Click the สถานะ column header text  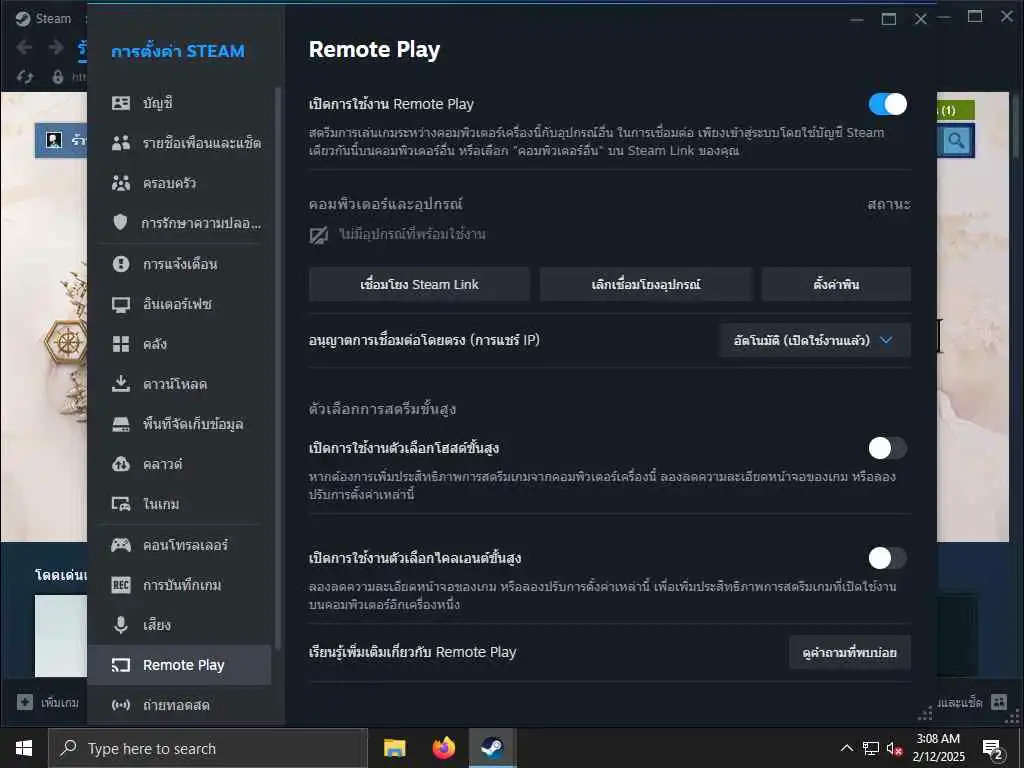[x=888, y=204]
